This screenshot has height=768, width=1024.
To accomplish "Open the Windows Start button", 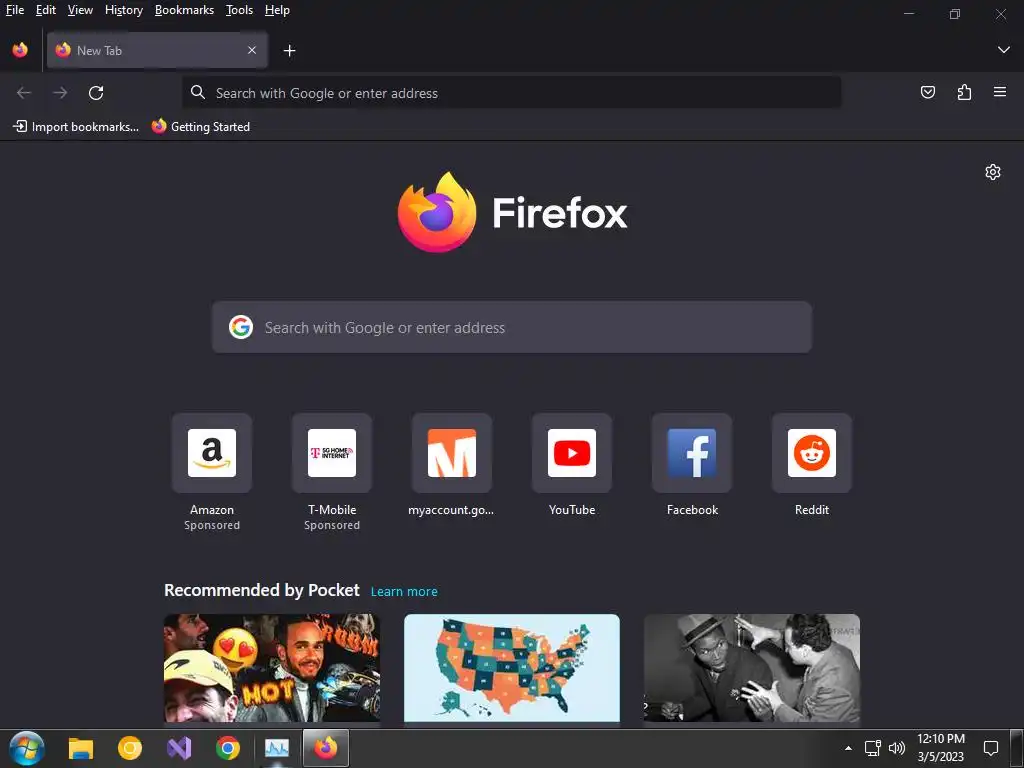I will pos(27,748).
